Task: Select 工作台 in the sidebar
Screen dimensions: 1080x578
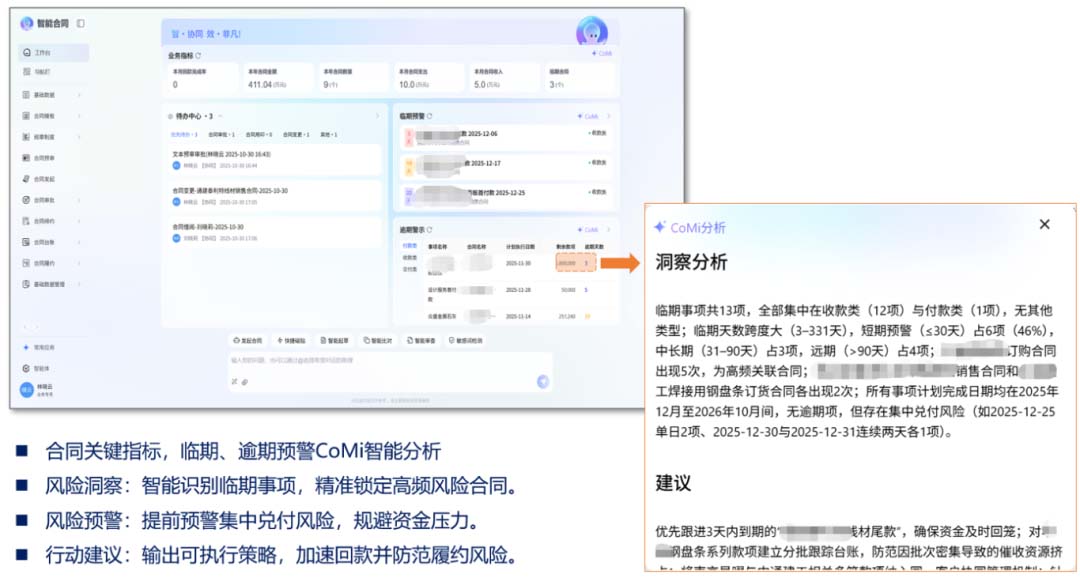Action: coord(42,53)
